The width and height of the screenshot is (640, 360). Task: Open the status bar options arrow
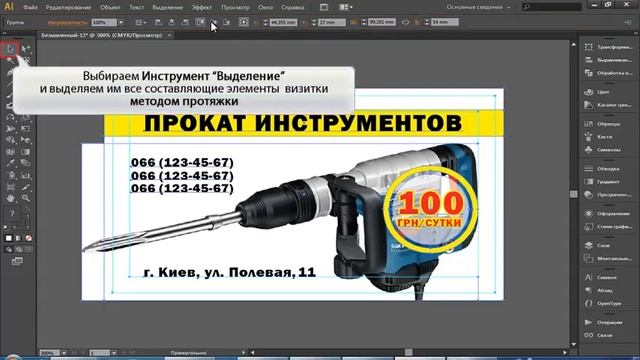[243, 353]
